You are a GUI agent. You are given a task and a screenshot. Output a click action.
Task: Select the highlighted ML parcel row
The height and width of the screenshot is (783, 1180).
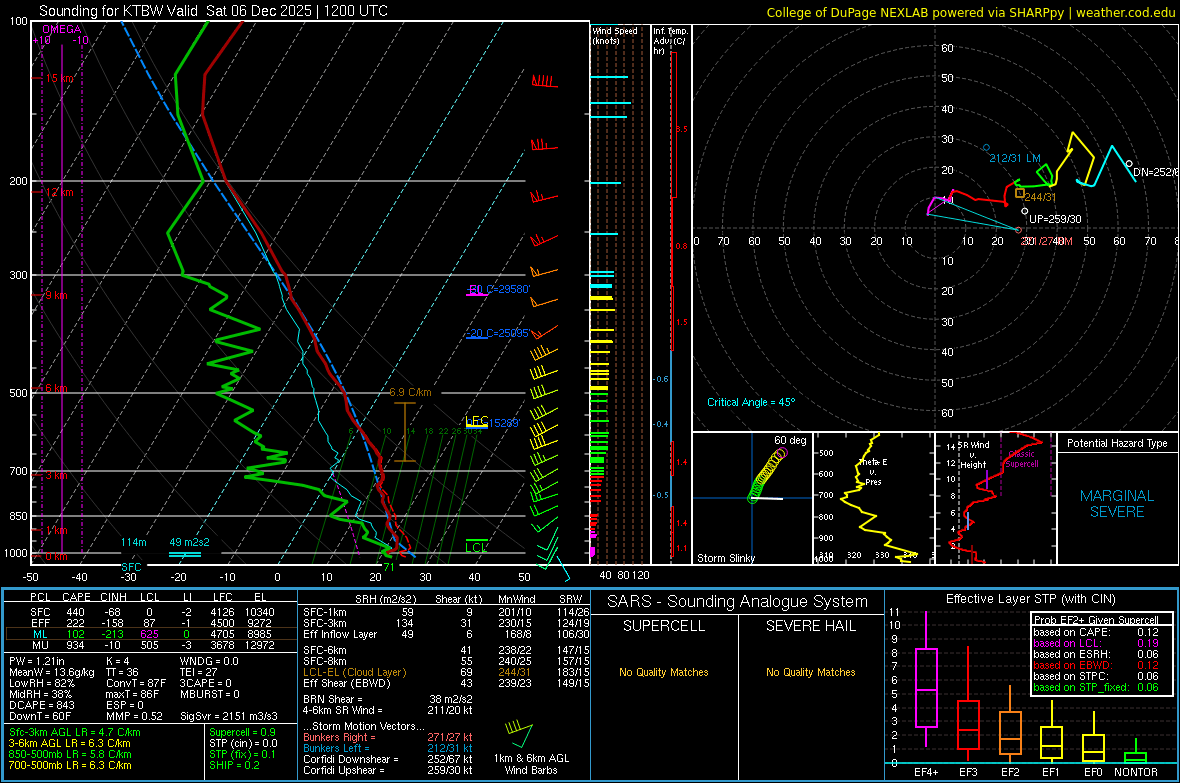coord(151,634)
